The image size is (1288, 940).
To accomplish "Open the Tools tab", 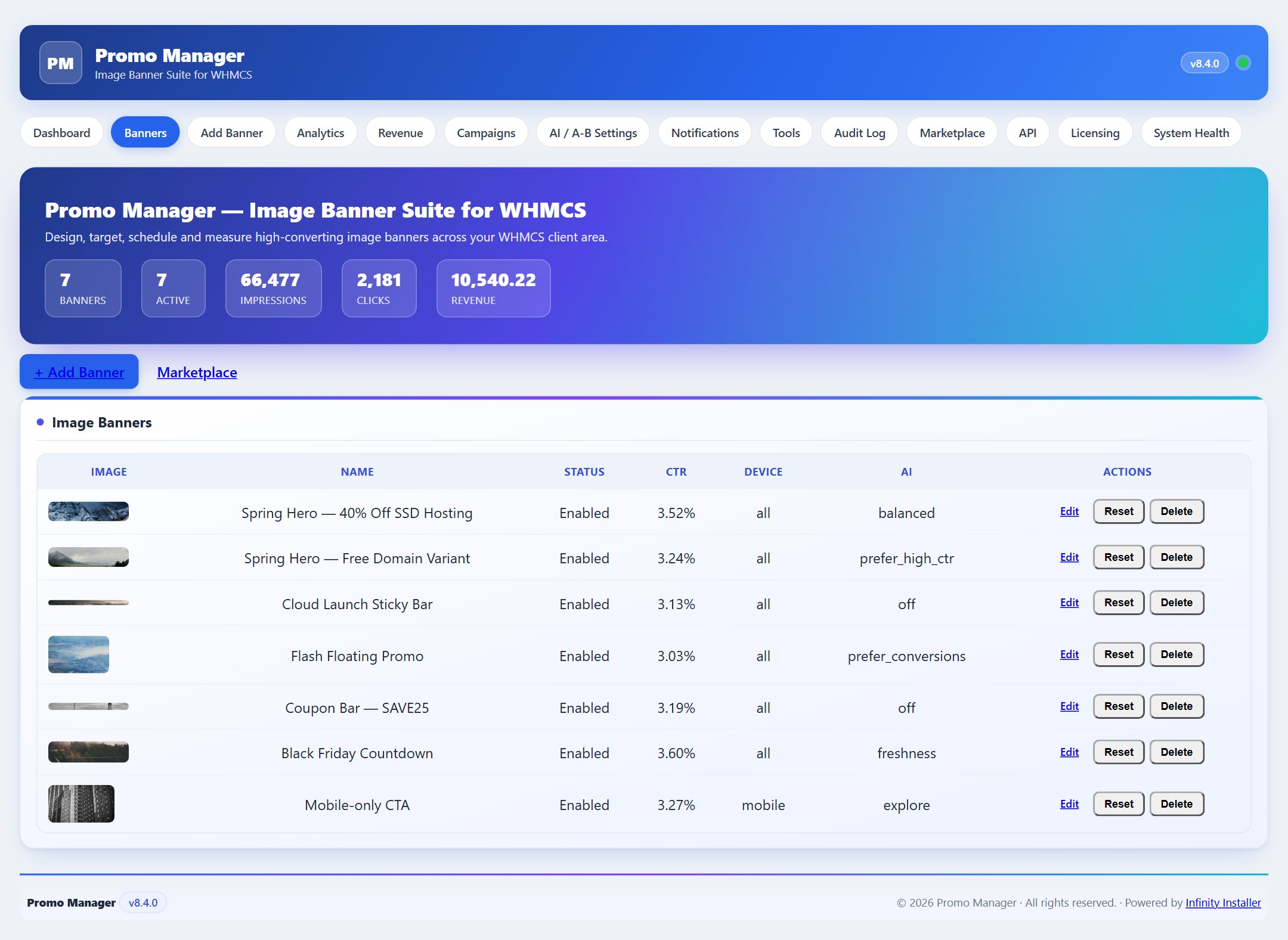I will pyautogui.click(x=786, y=132).
